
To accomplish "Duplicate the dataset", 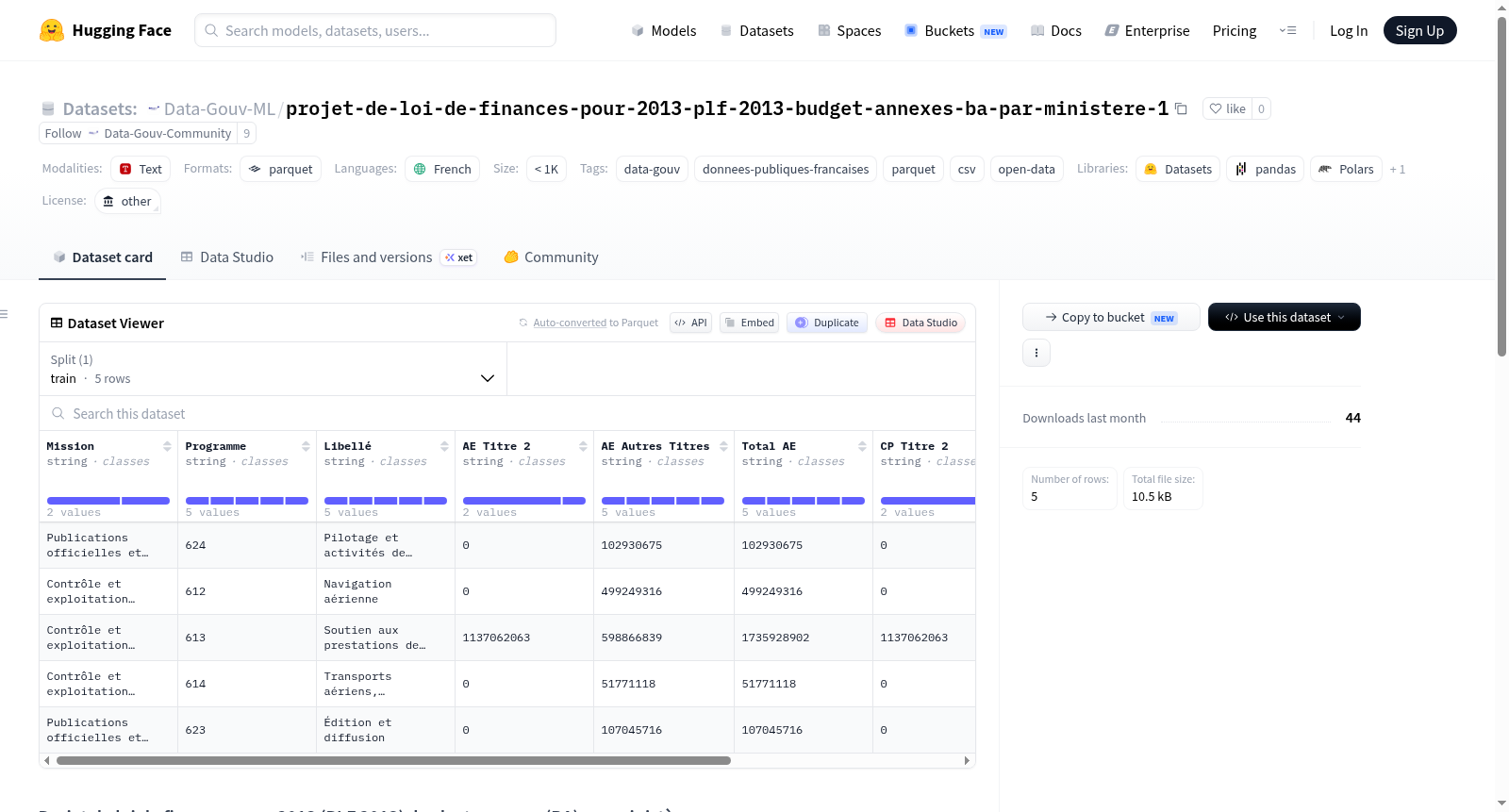I will click(x=827, y=323).
